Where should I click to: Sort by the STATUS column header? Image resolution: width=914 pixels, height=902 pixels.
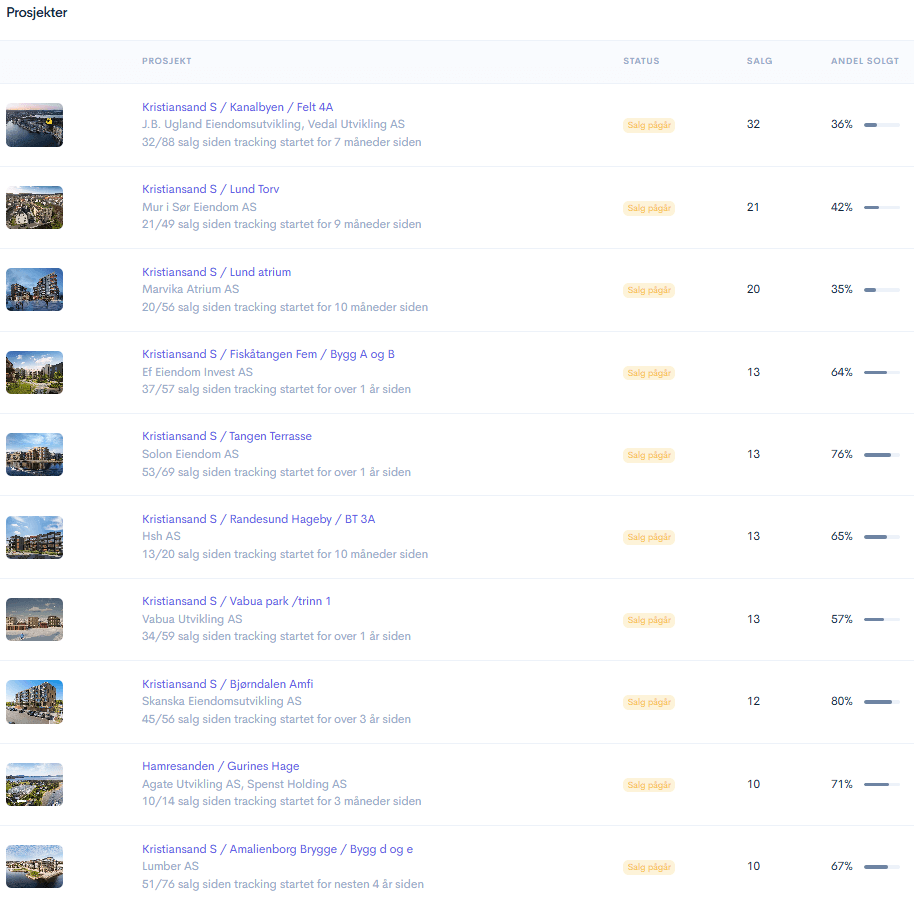[641, 61]
